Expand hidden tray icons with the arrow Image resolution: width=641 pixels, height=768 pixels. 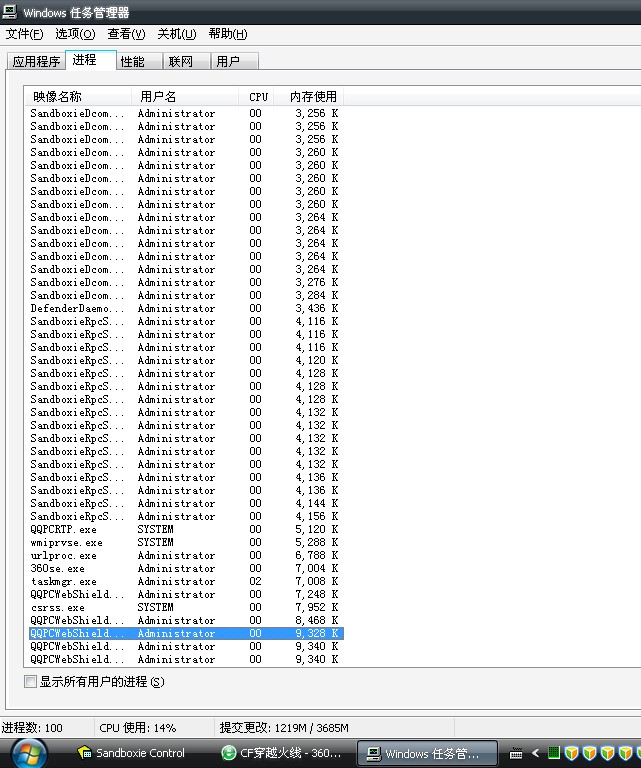[535, 753]
